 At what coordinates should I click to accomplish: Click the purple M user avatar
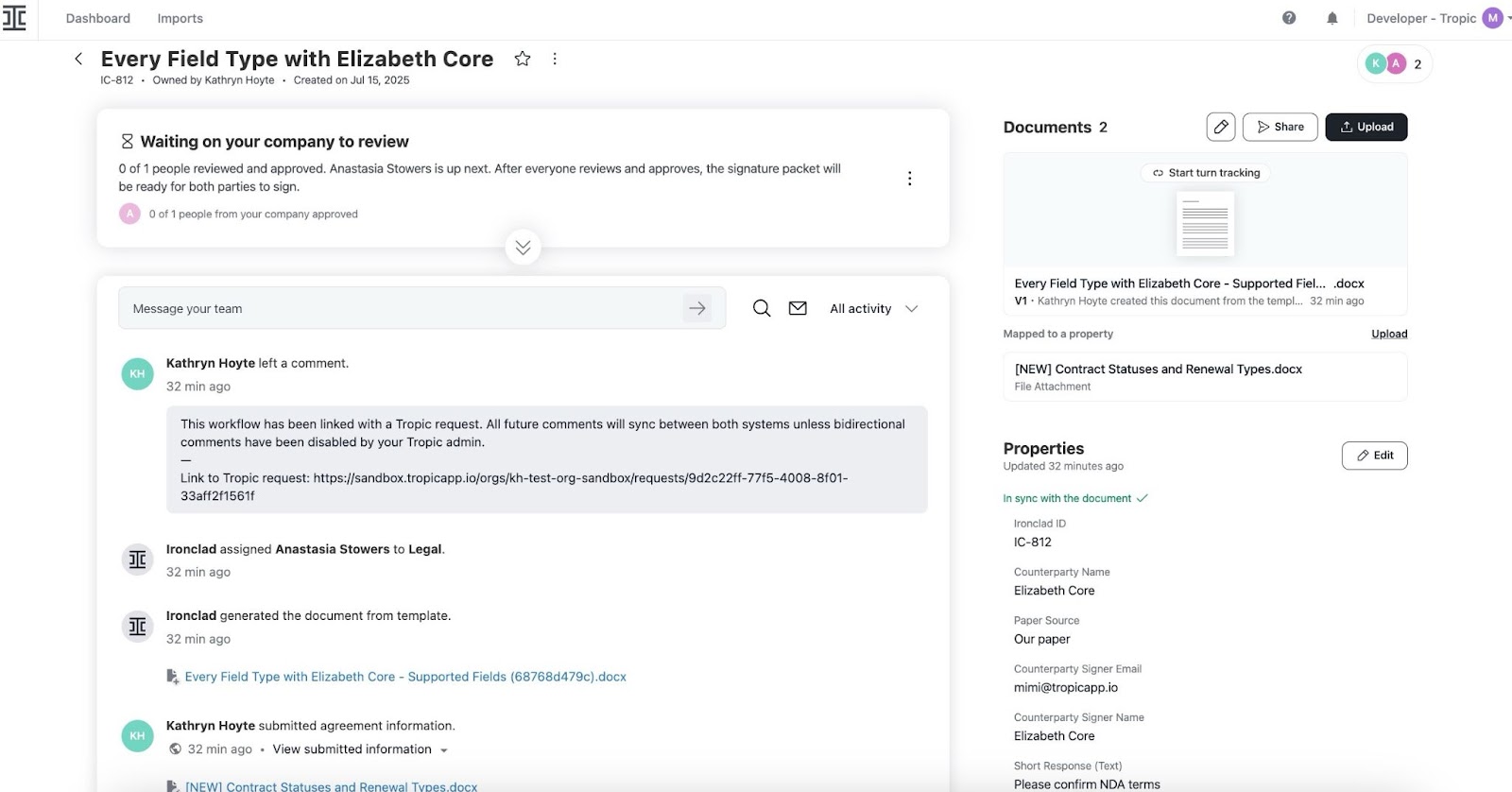point(1493,18)
